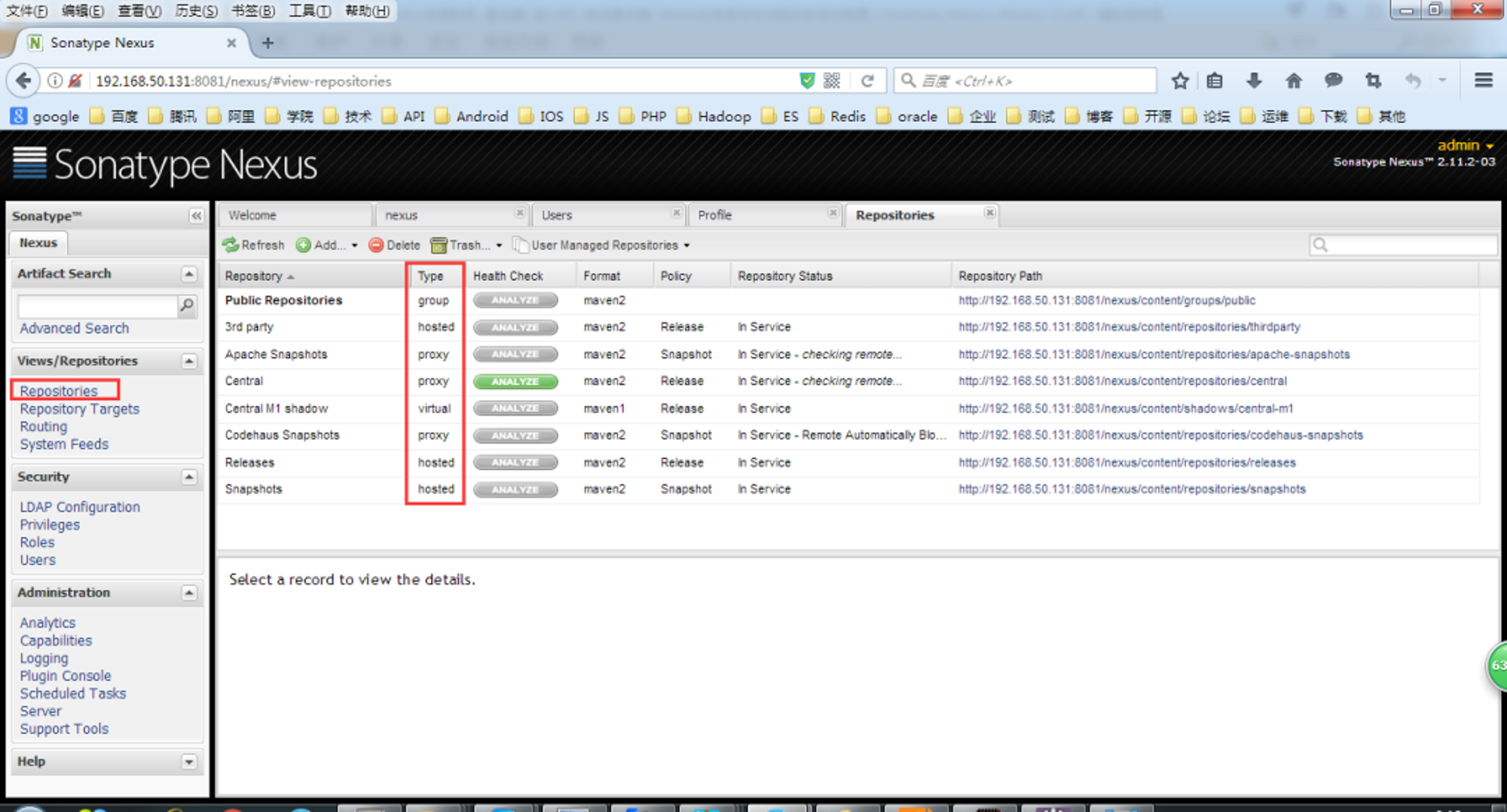Screen dimensions: 1507x812
Task: Click Analyze for Central repository
Action: coord(515,382)
